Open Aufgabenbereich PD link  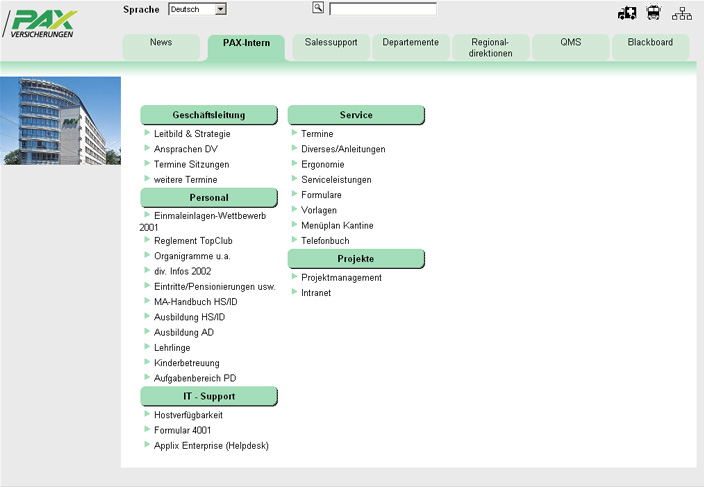coord(195,378)
